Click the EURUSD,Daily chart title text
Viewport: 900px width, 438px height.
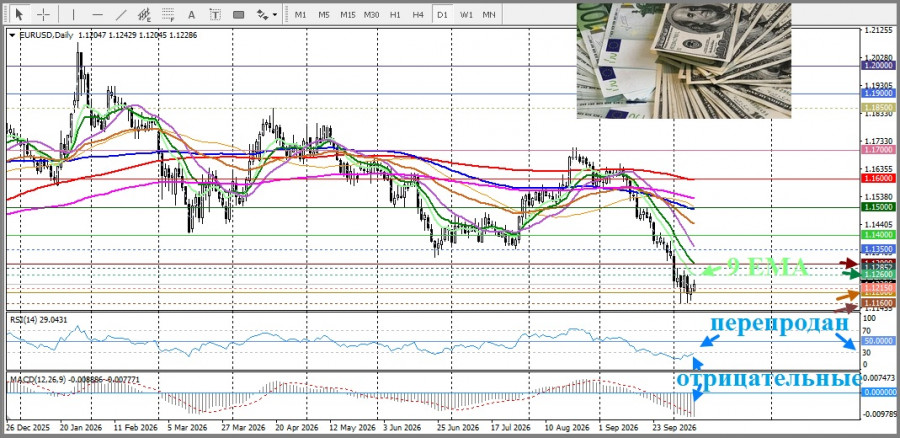[x=46, y=36]
